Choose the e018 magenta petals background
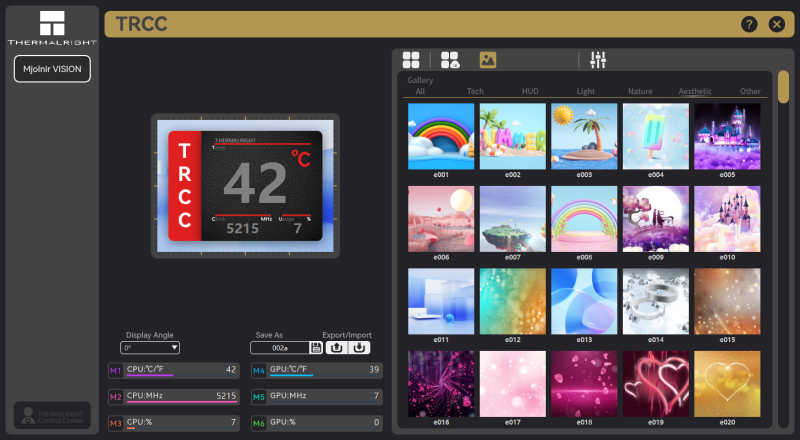The width and height of the screenshot is (800, 440). tap(584, 384)
